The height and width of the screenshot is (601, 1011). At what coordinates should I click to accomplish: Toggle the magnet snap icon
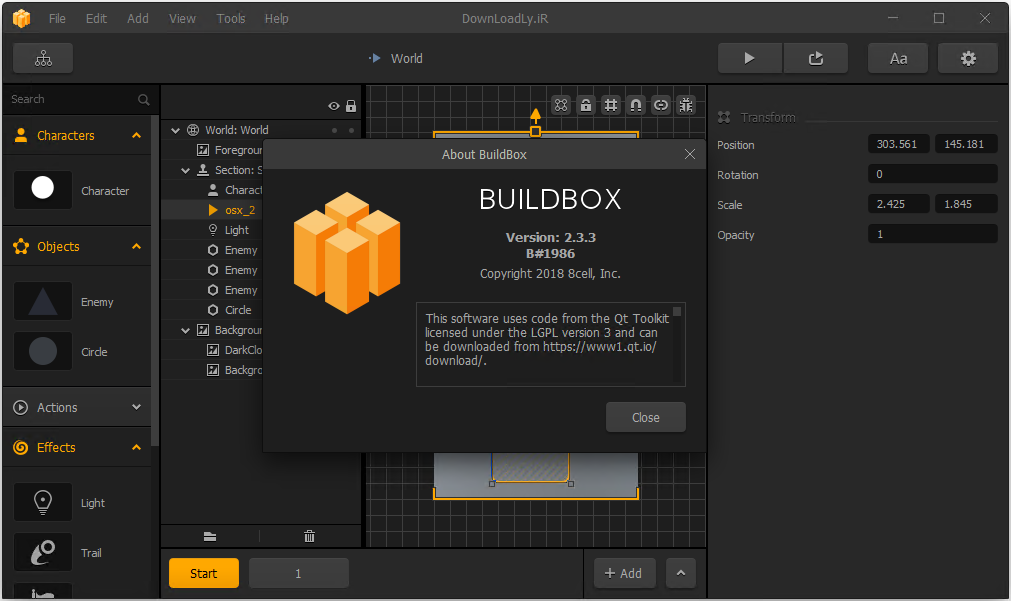[636, 105]
